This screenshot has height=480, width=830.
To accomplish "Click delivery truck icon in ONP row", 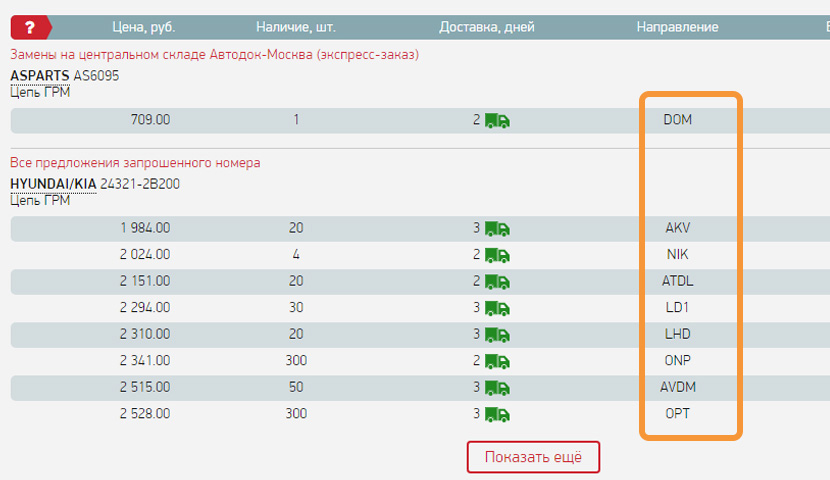I will pos(497,360).
